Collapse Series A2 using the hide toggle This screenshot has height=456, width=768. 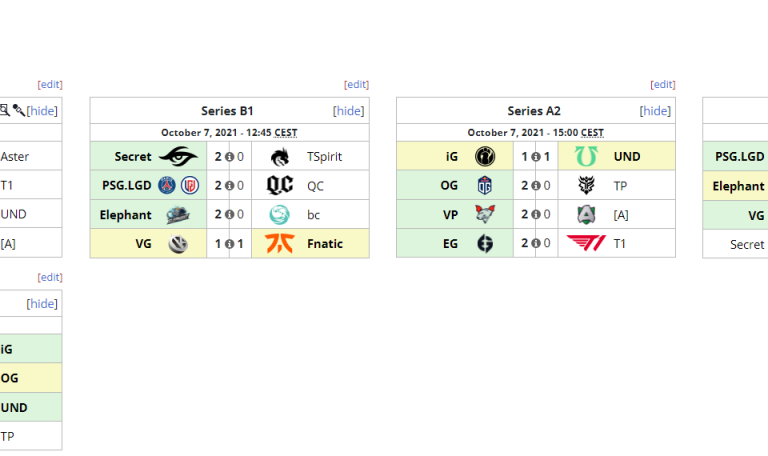pyautogui.click(x=655, y=111)
